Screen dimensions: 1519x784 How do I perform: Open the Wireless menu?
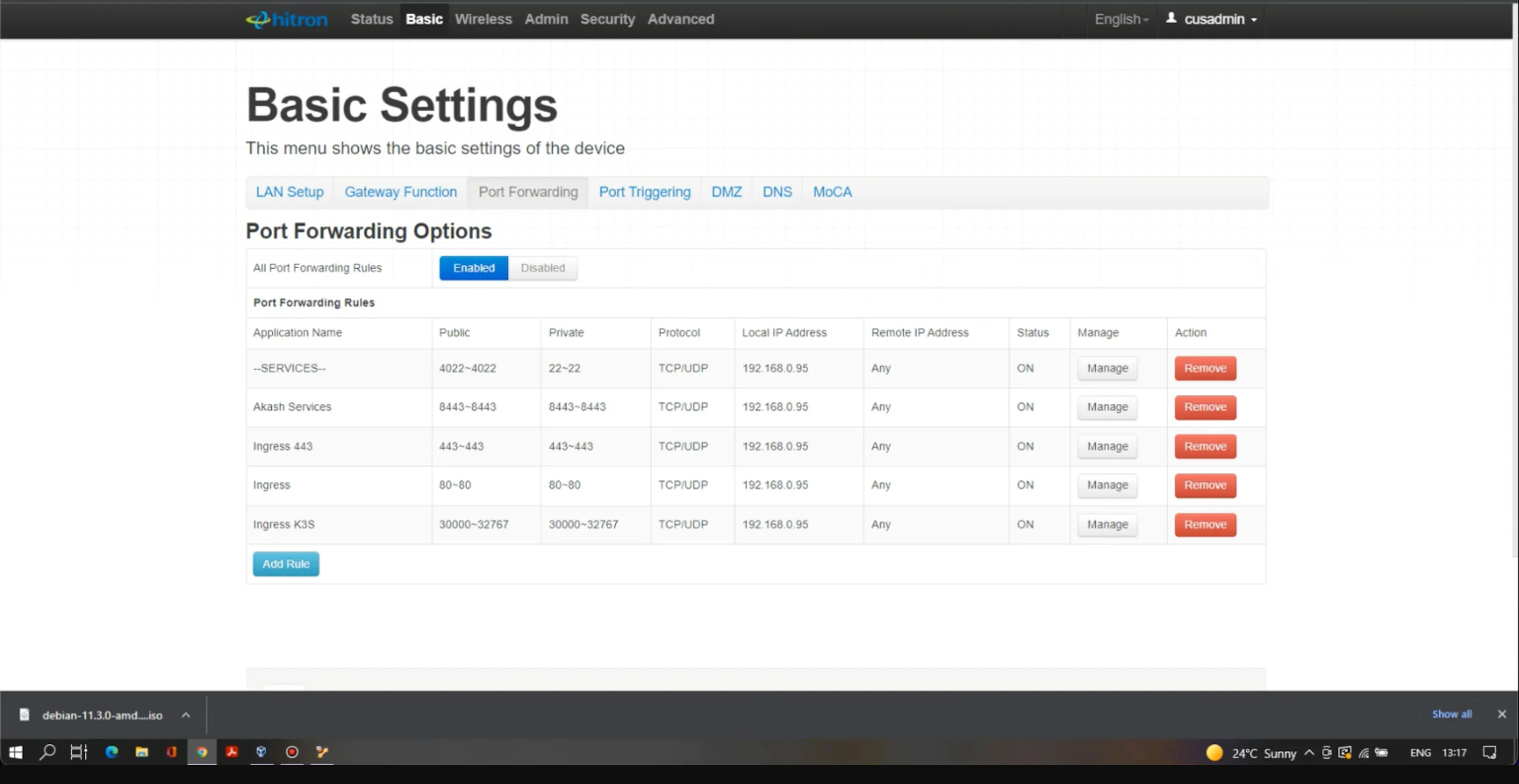(x=483, y=20)
